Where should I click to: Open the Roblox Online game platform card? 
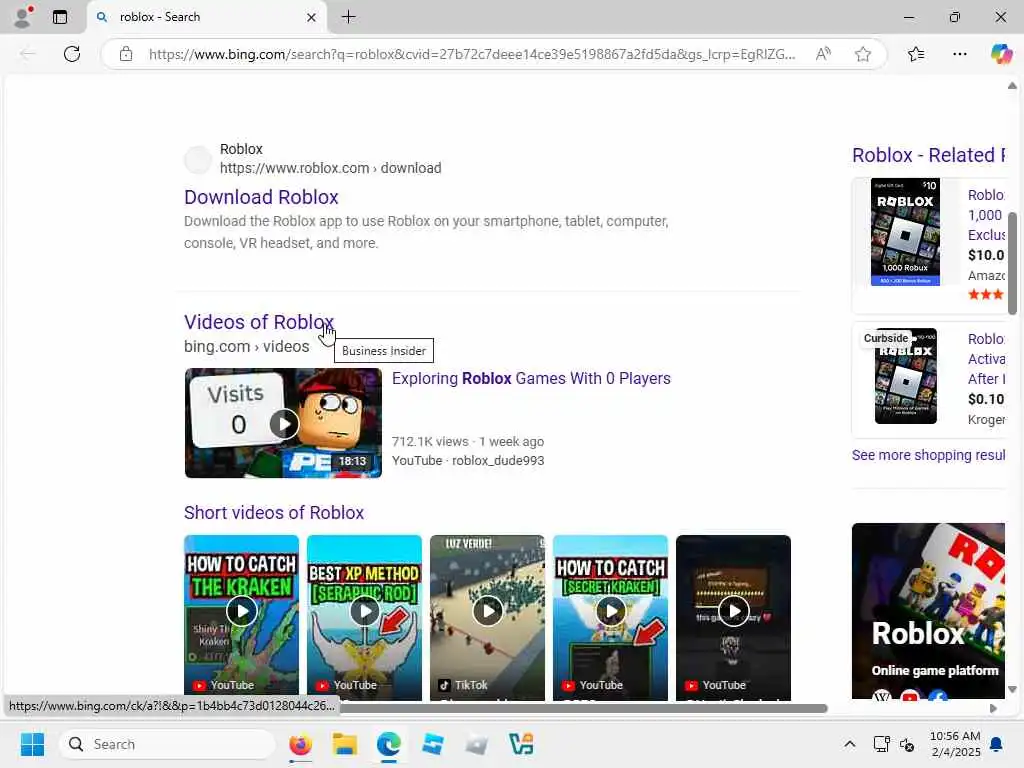point(928,611)
